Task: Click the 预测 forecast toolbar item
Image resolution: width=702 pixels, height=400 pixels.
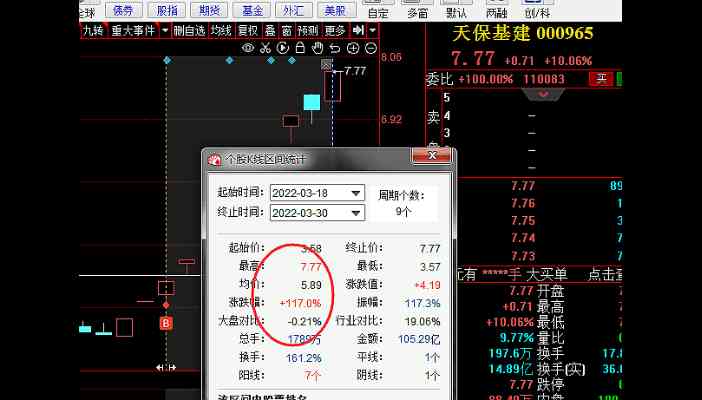Action: [x=308, y=30]
